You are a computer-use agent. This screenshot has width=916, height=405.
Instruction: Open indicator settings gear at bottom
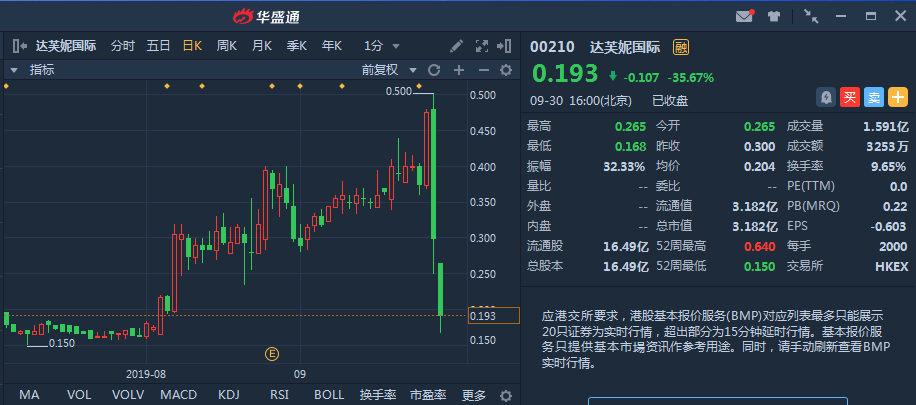[x=506, y=395]
